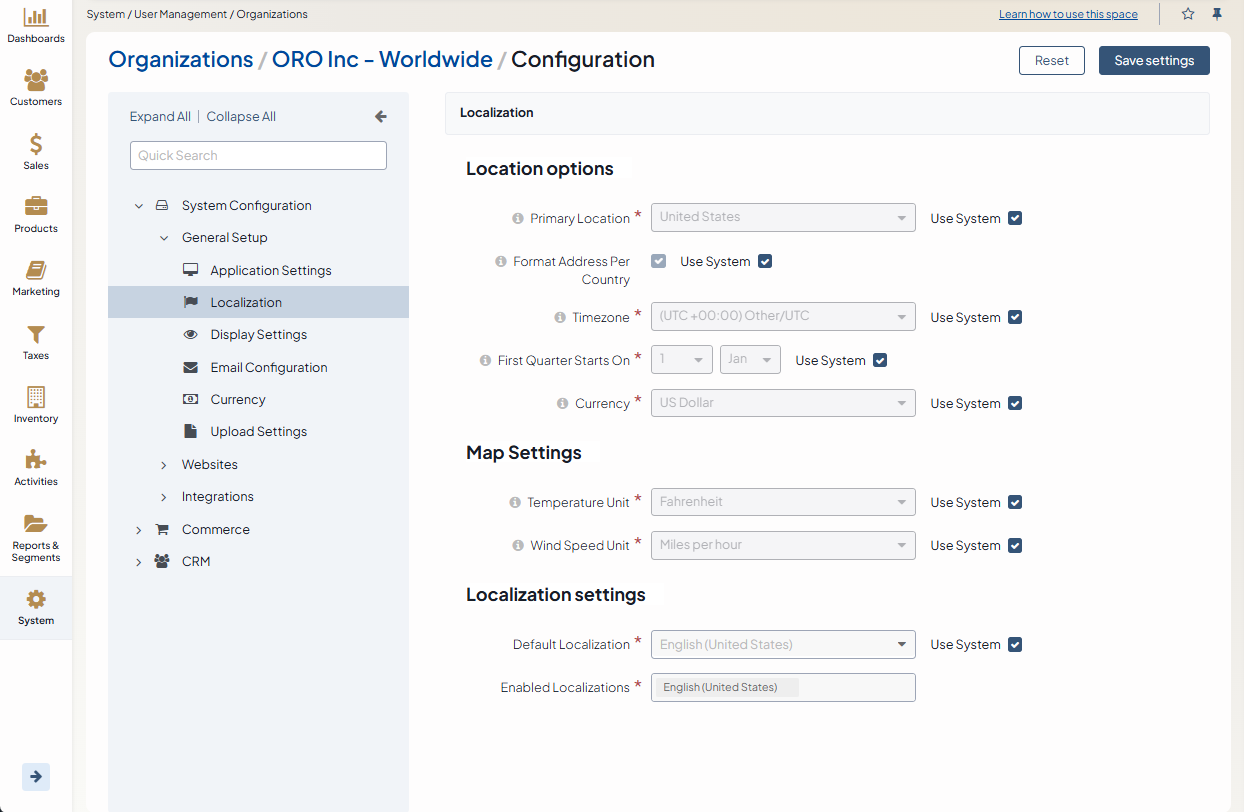Screen dimensions: 1244x812
Task: Open the Taxes funnel icon
Action: coord(36,335)
